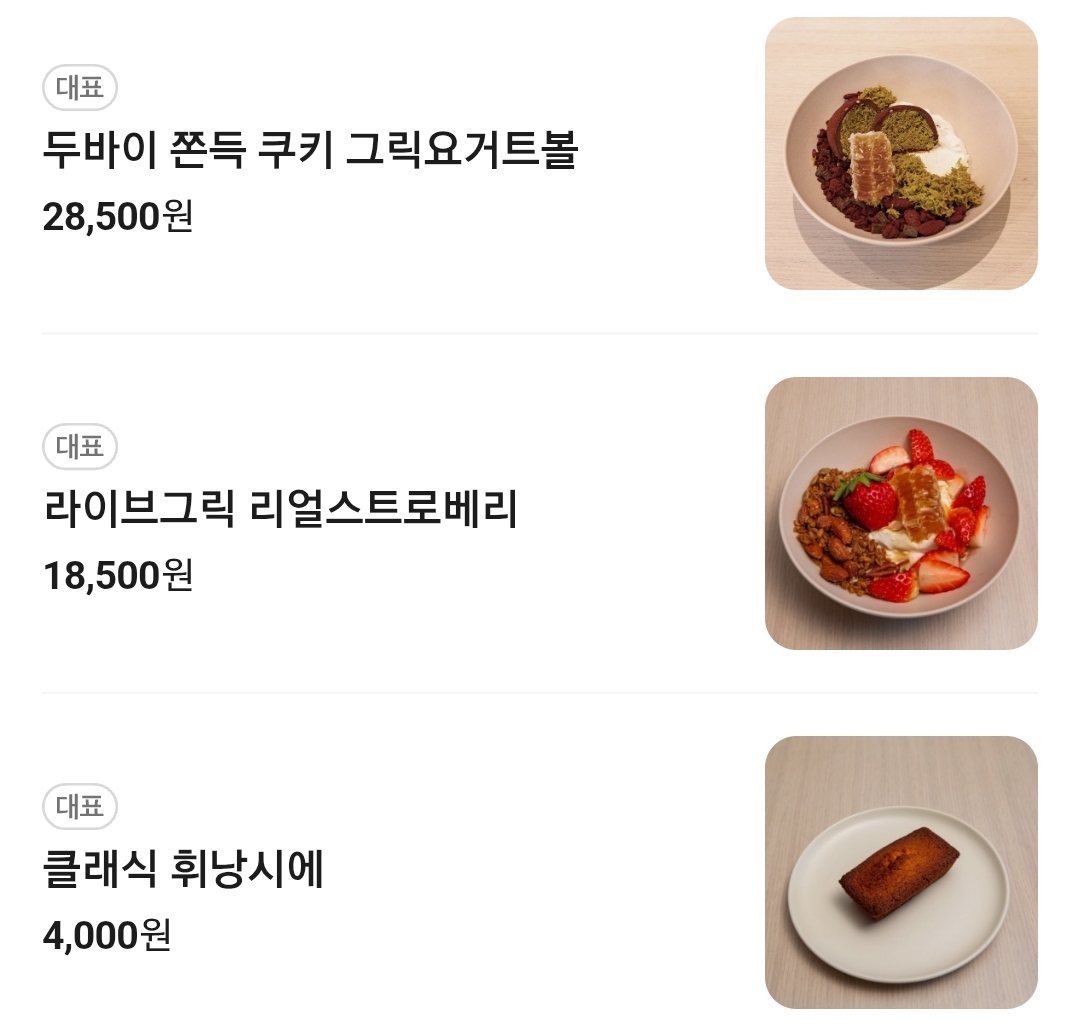Open the strawberry Greek yogurt bowl thumbnail
Viewport: 1080px width, 1028px height.
point(901,513)
